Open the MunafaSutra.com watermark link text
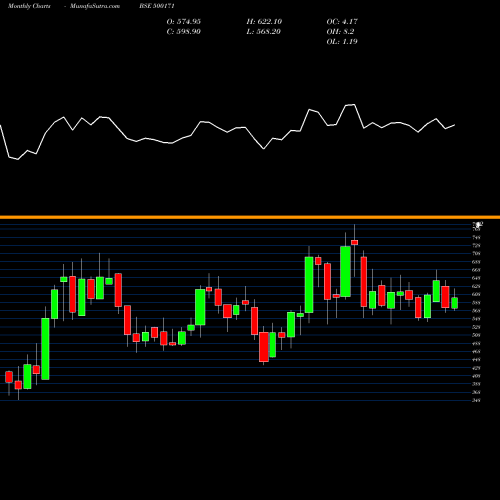 tap(95, 6)
